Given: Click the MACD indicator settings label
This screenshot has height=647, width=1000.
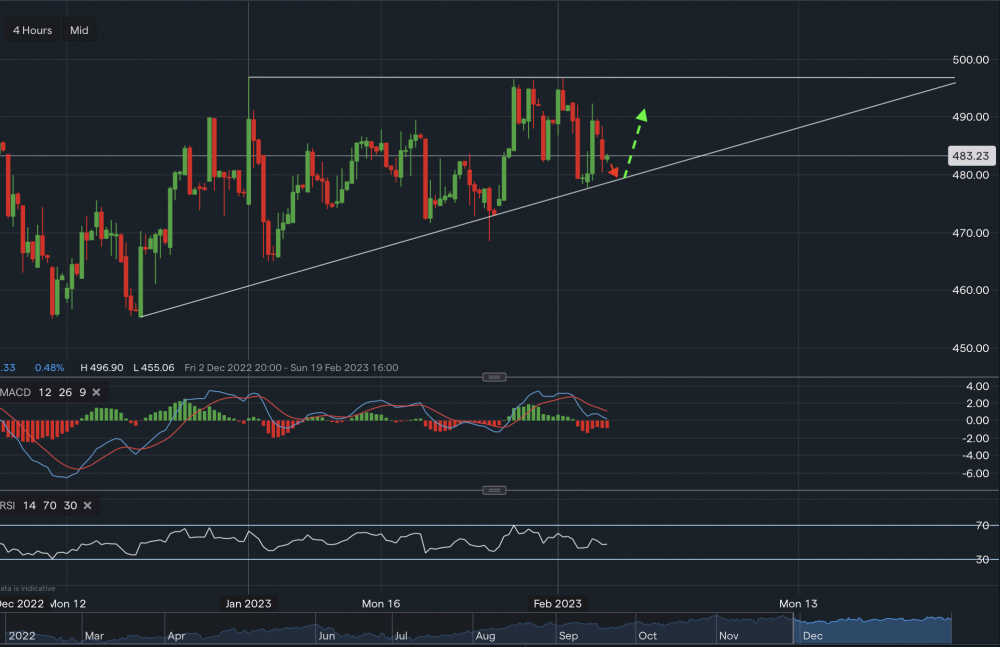Looking at the screenshot, I should coord(40,392).
